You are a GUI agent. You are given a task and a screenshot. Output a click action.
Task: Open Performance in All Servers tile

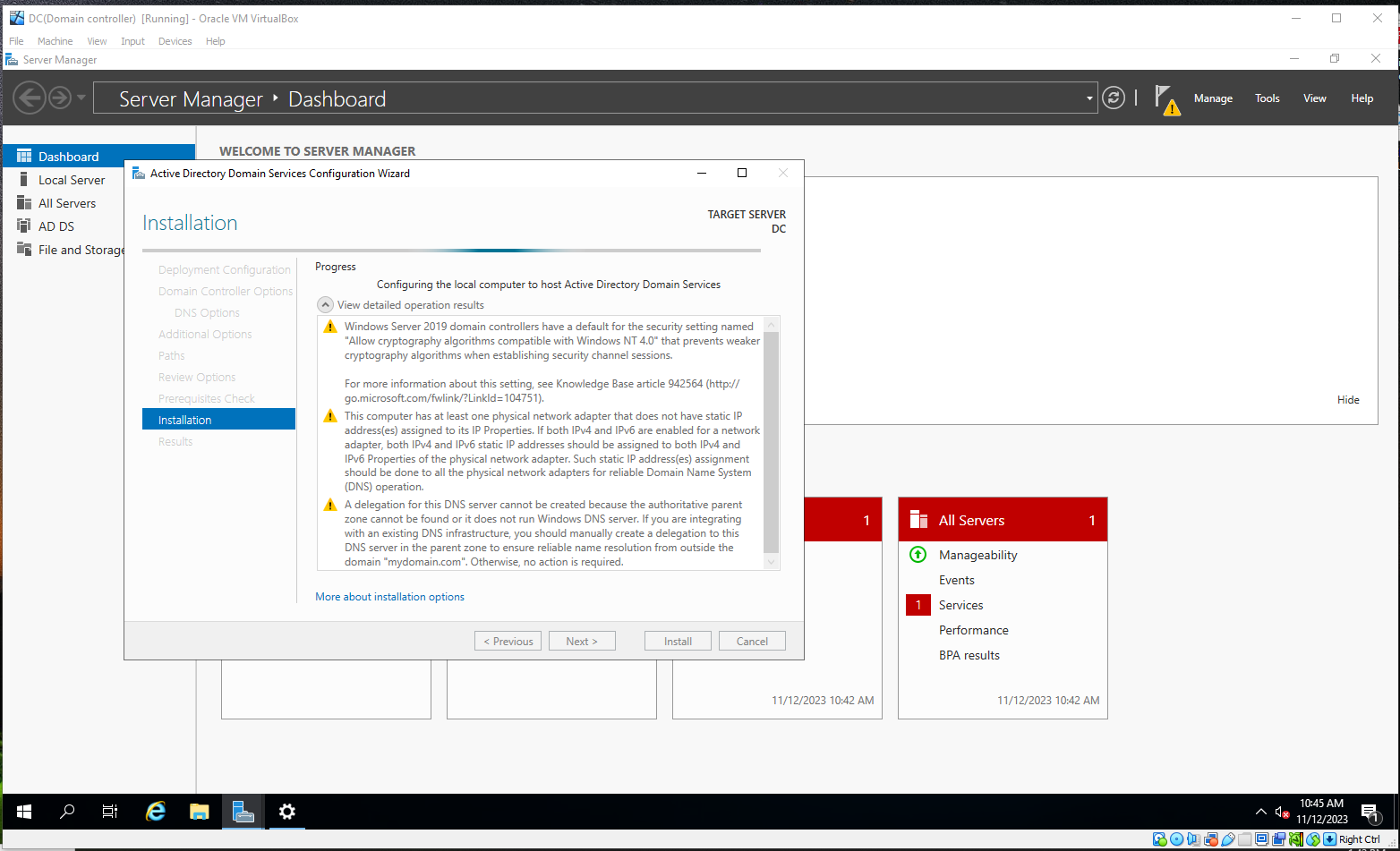[973, 630]
